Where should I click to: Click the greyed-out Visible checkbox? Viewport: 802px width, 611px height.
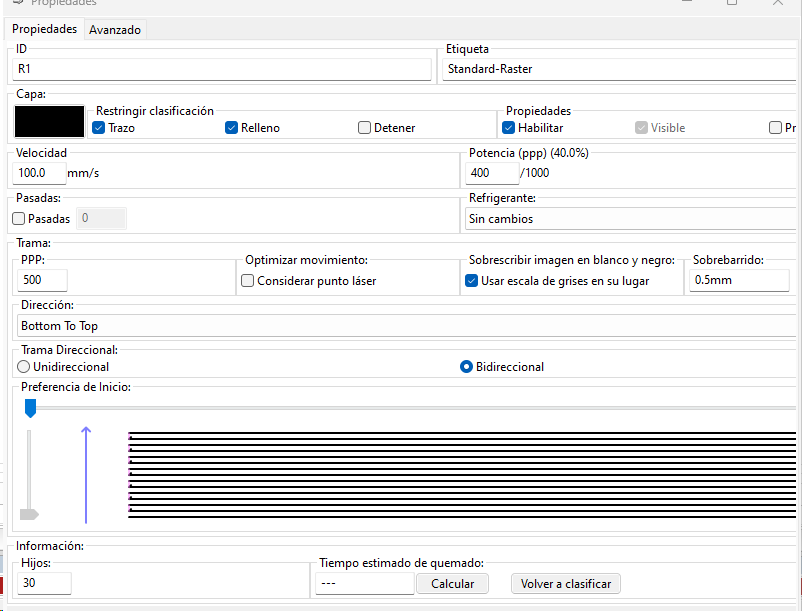(641, 128)
